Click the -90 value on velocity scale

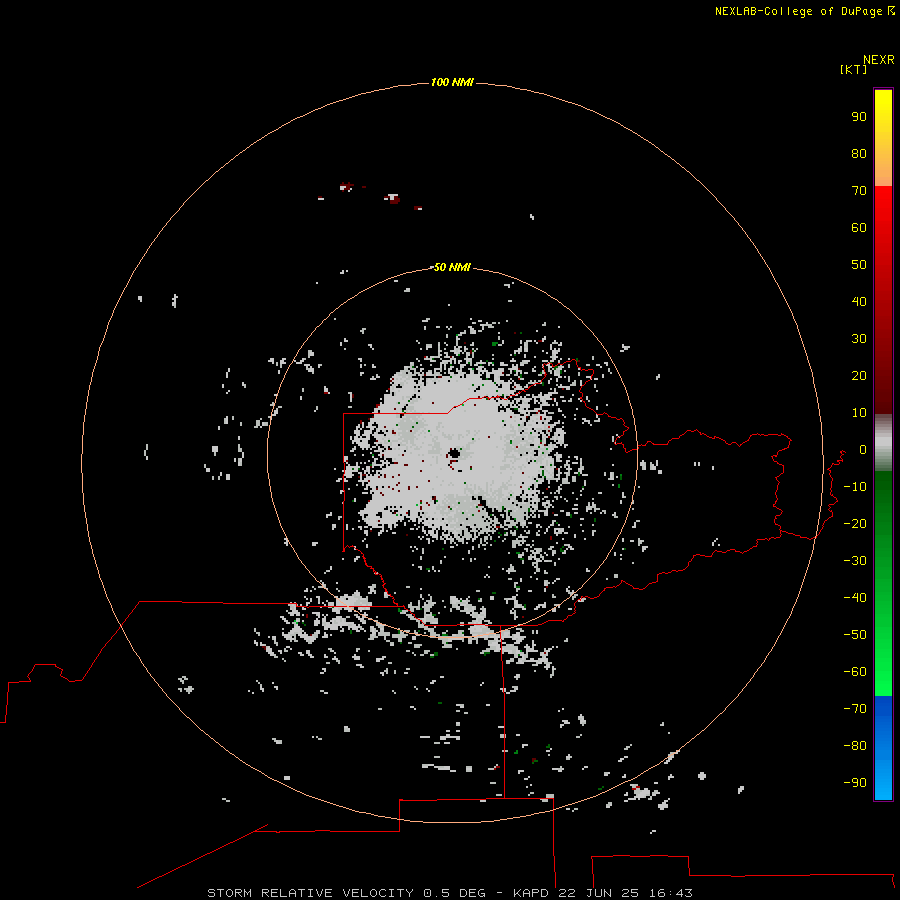coord(855,783)
